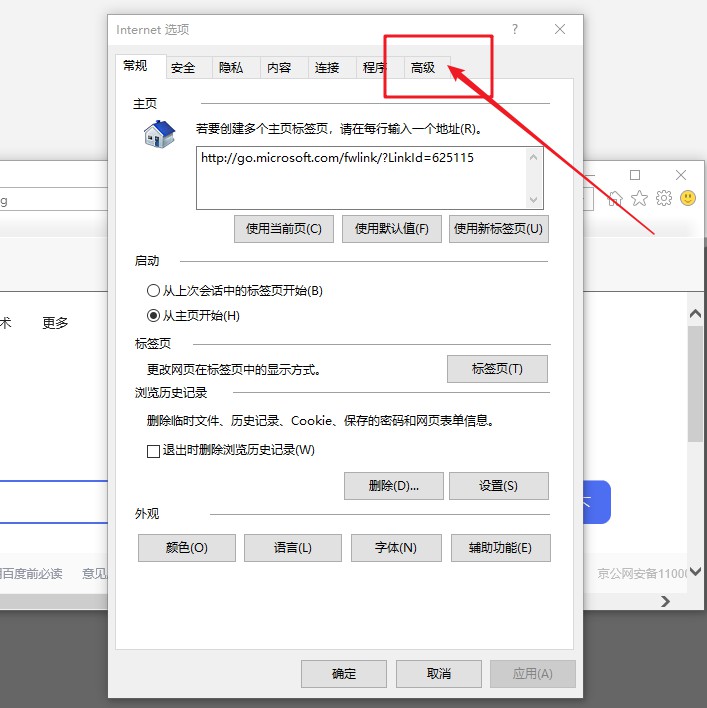
Task: Select 从上次会话中的标签页开始 radio button
Action: coord(153,291)
